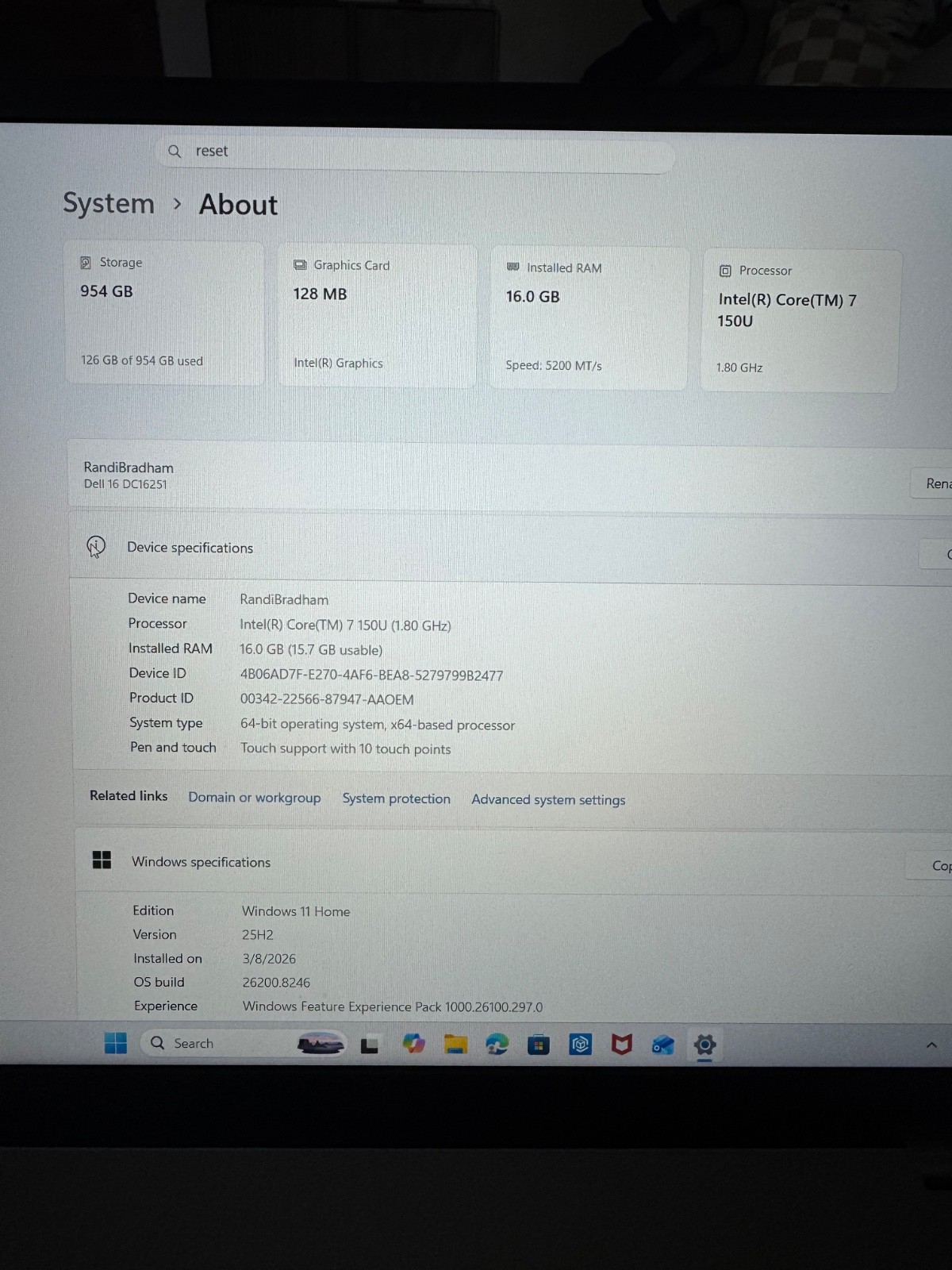The image size is (952, 1270).
Task: Open the Windows Start menu
Action: click(116, 1043)
